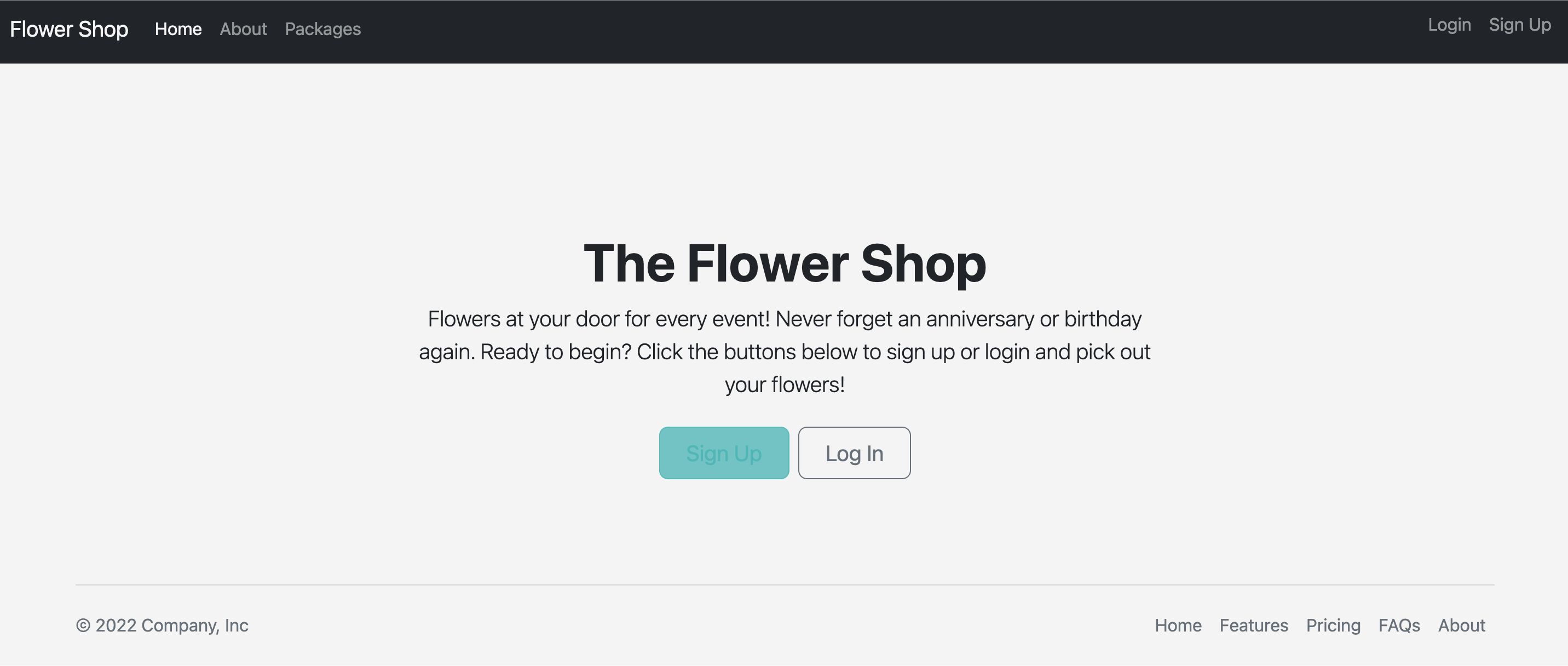The width and height of the screenshot is (1568, 666).
Task: Click the "© 2022 Company, Inc" copyright text
Action: [x=162, y=625]
